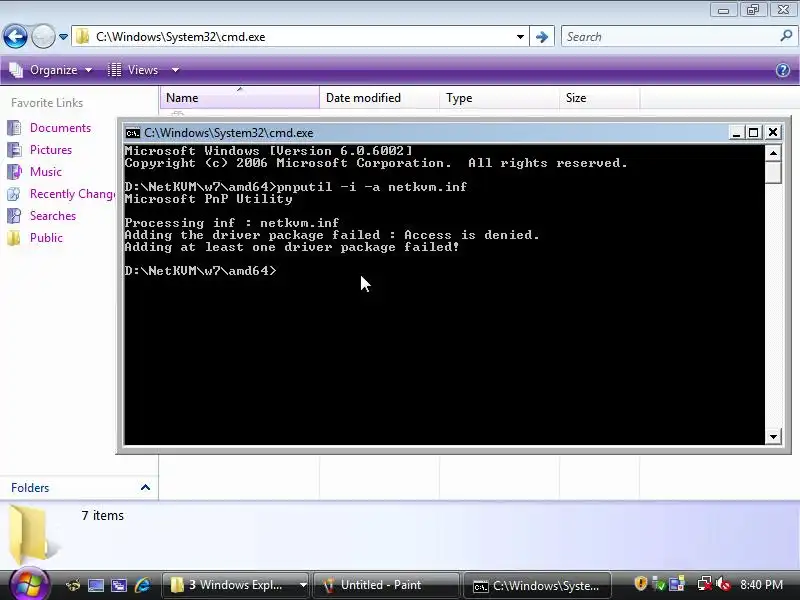Click the network computers tray icon
Viewport: 800px width, 600px height.
tap(677, 584)
